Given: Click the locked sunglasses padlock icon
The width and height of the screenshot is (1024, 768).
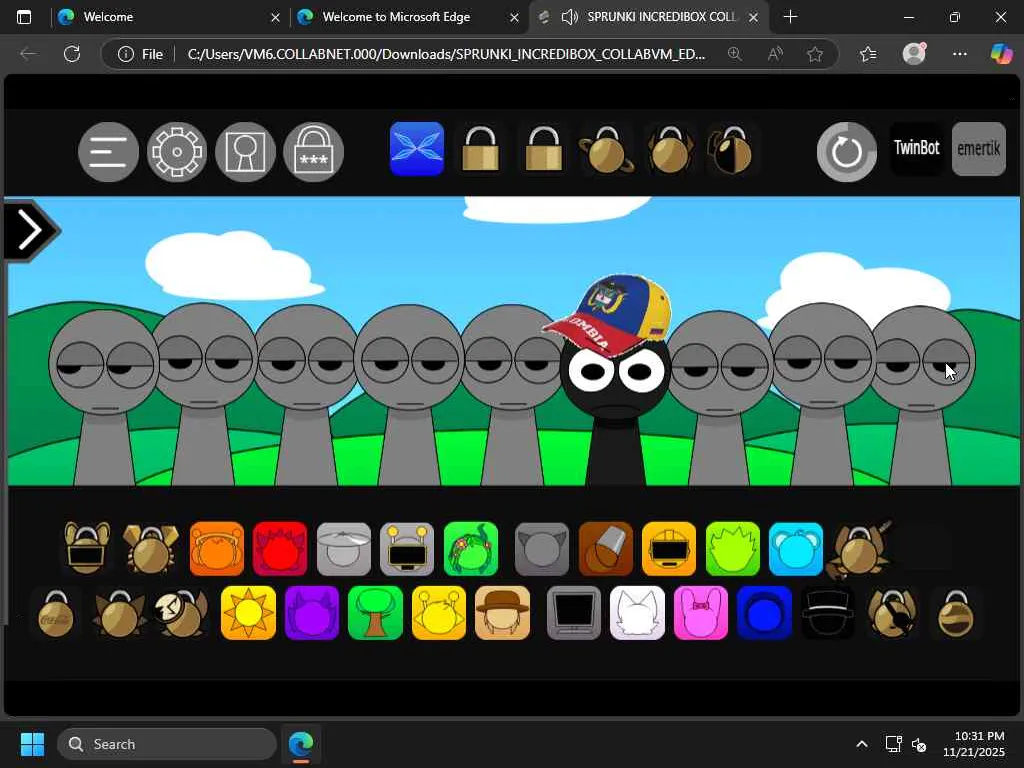Looking at the screenshot, I should [x=86, y=547].
